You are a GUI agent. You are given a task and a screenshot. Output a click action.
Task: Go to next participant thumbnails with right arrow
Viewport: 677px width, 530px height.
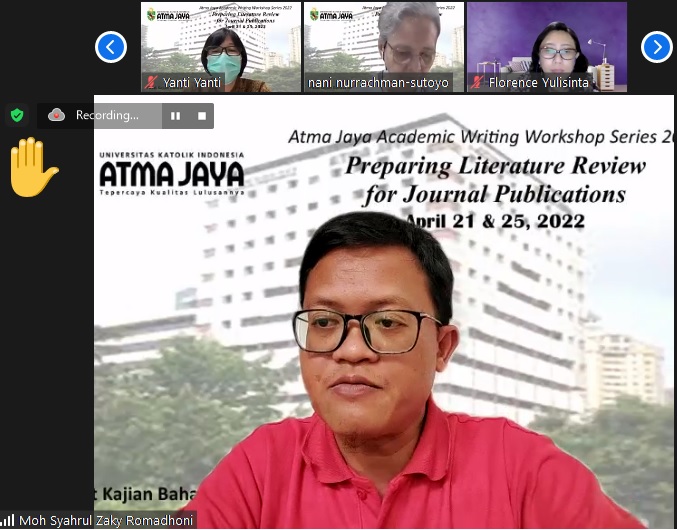(x=657, y=47)
